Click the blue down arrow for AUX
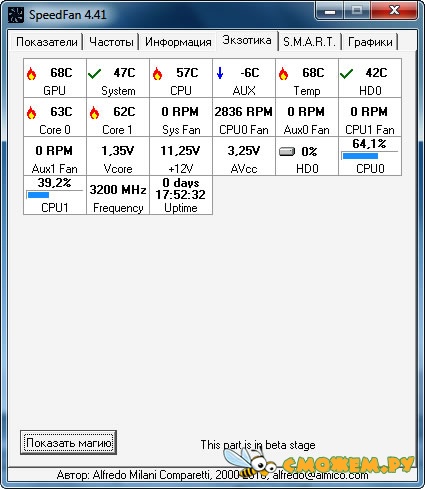 tap(220, 73)
